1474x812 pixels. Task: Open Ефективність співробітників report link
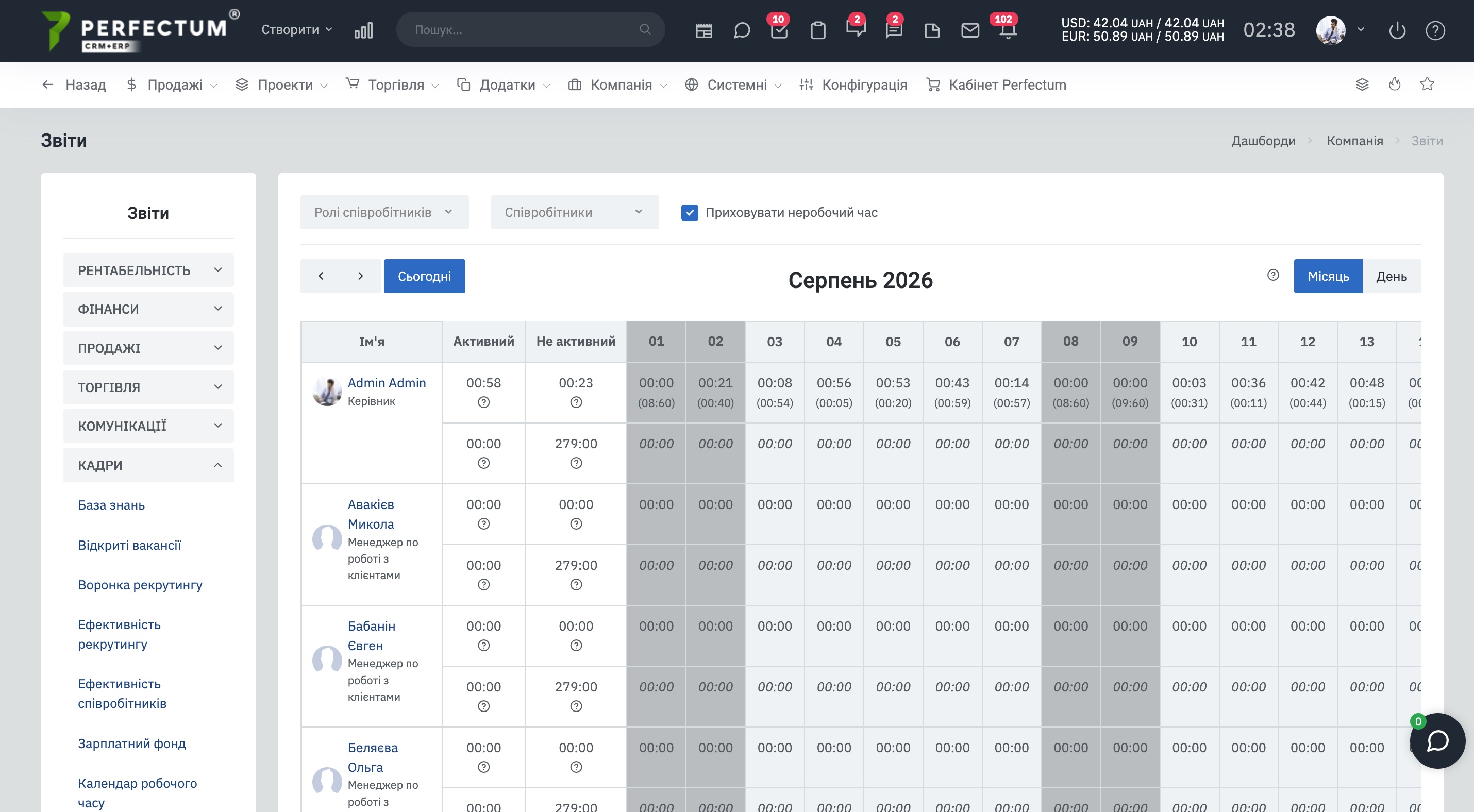click(123, 693)
